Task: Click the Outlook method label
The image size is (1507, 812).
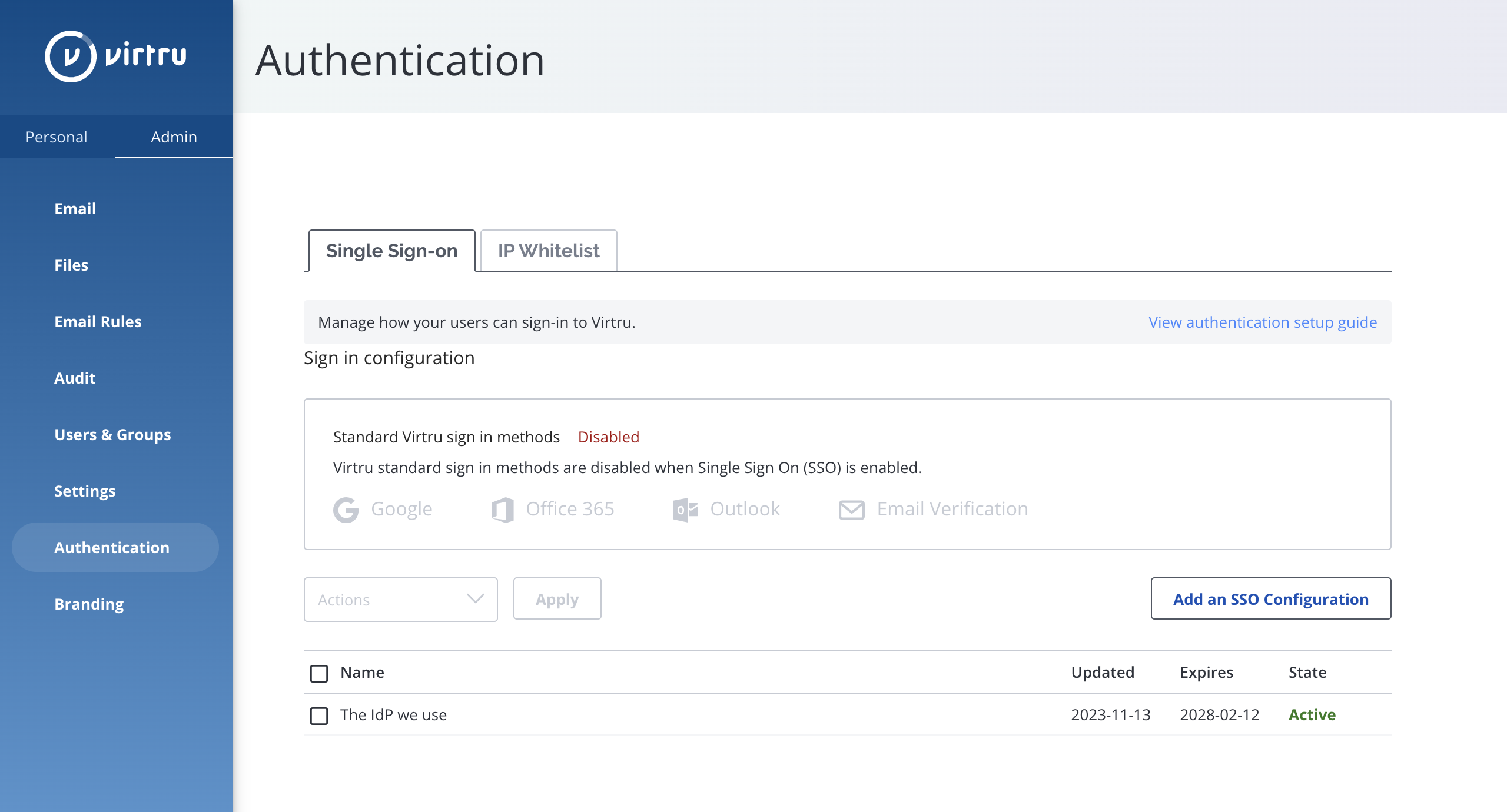Action: [x=745, y=508]
